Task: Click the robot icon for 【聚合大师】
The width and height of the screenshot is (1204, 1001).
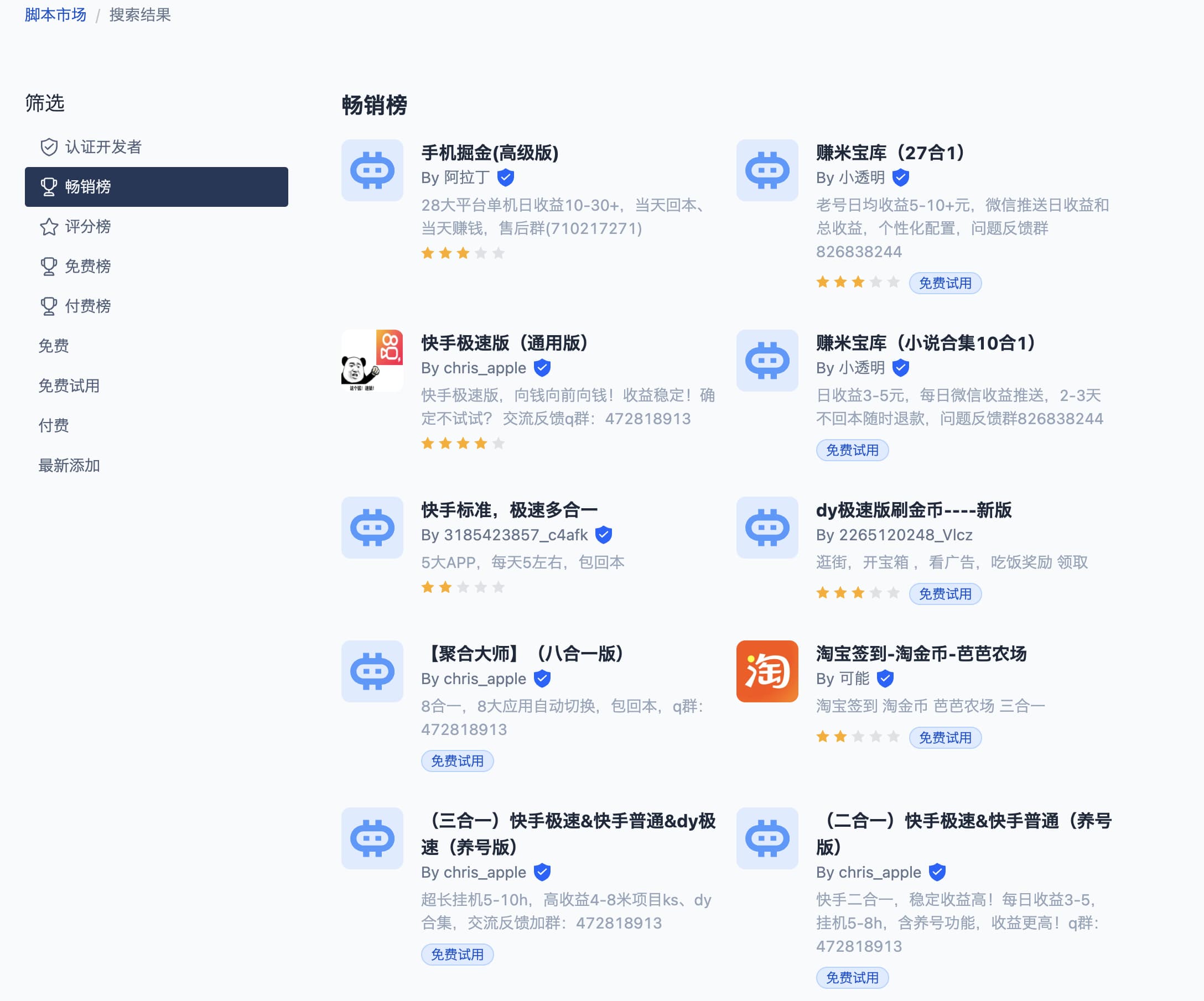Action: click(372, 671)
